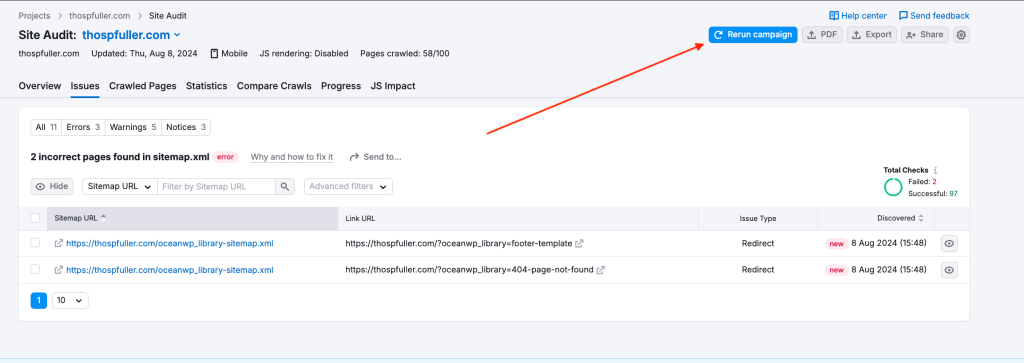Image resolution: width=1024 pixels, height=363 pixels.
Task: Open the settings gear icon
Action: coord(961,35)
